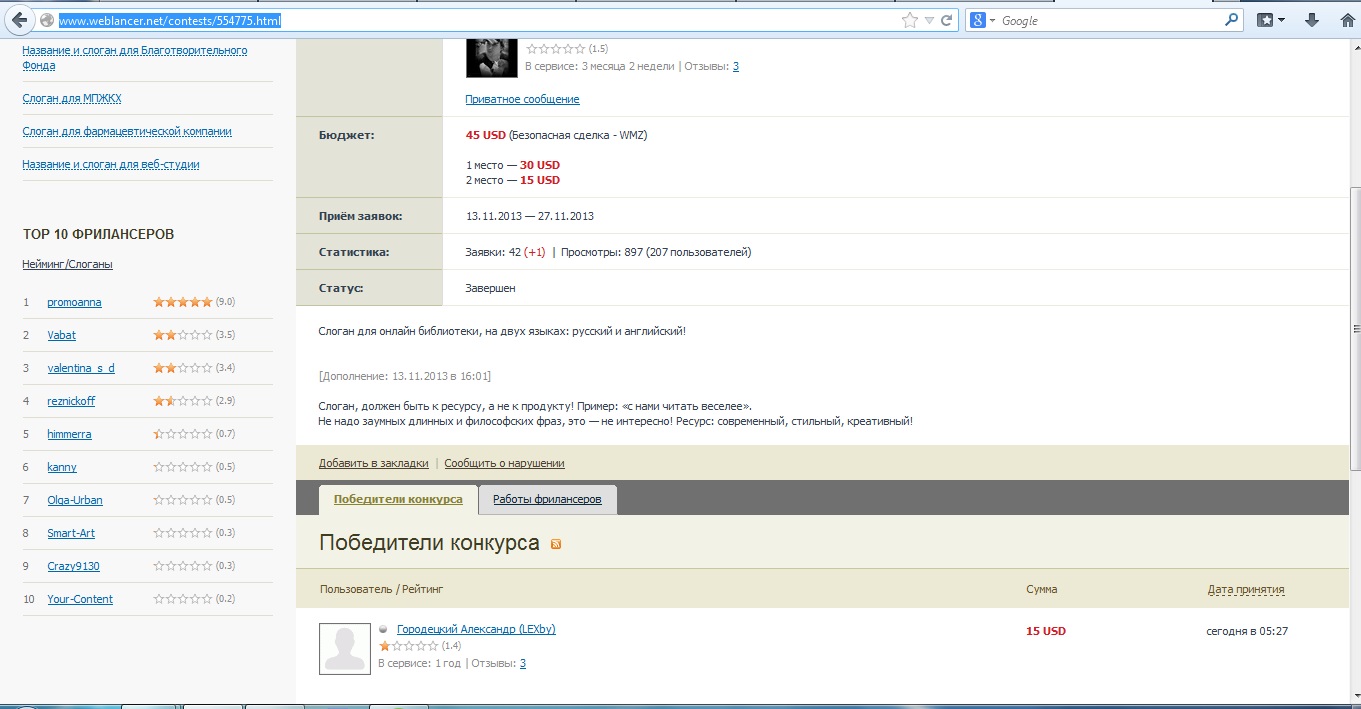The width and height of the screenshot is (1361, 709).
Task: Open promoanna freelancer profile
Action: pyautogui.click(x=74, y=302)
